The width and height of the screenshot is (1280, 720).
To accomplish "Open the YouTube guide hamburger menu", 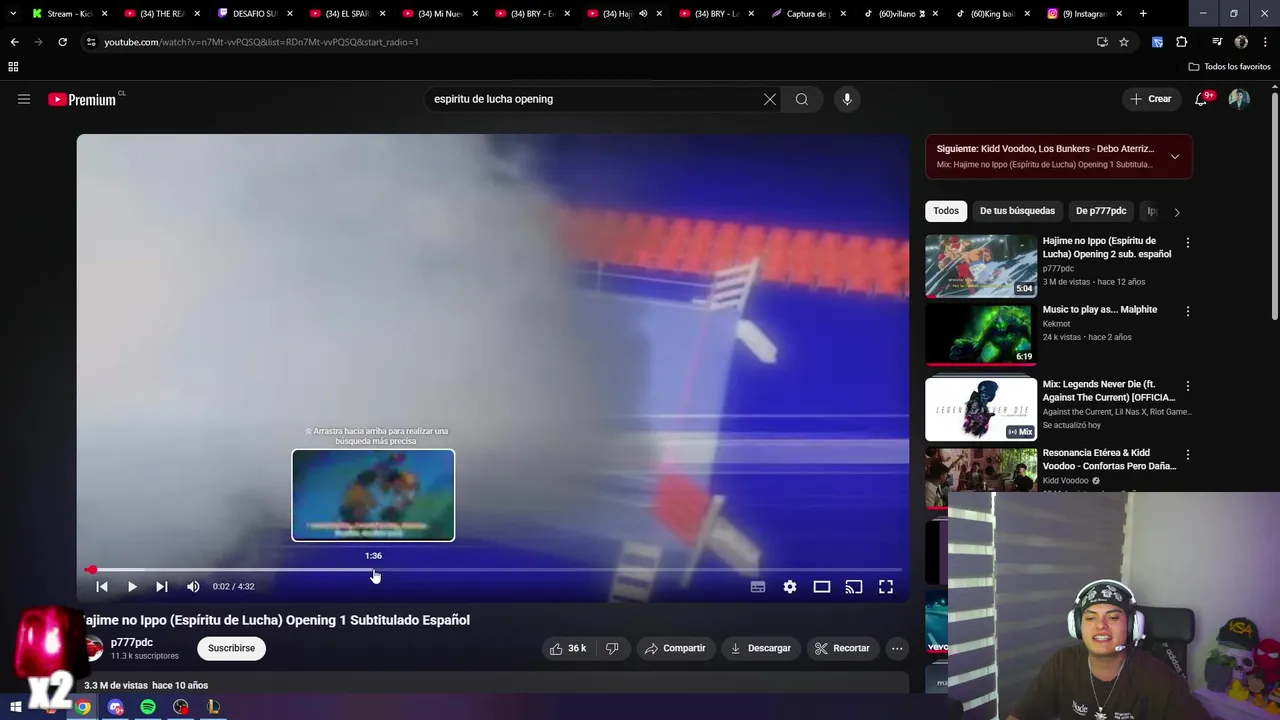I will coord(24,99).
